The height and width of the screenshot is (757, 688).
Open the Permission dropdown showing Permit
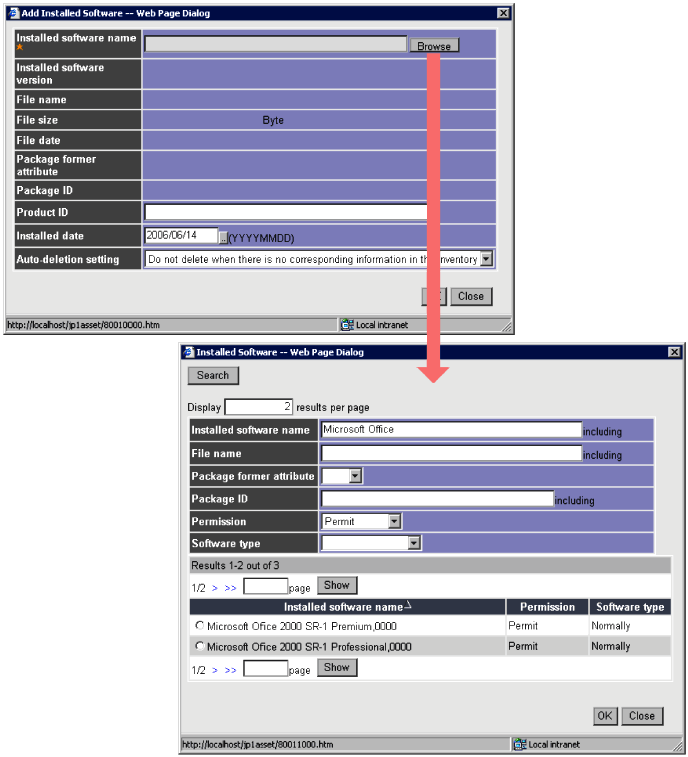click(394, 521)
